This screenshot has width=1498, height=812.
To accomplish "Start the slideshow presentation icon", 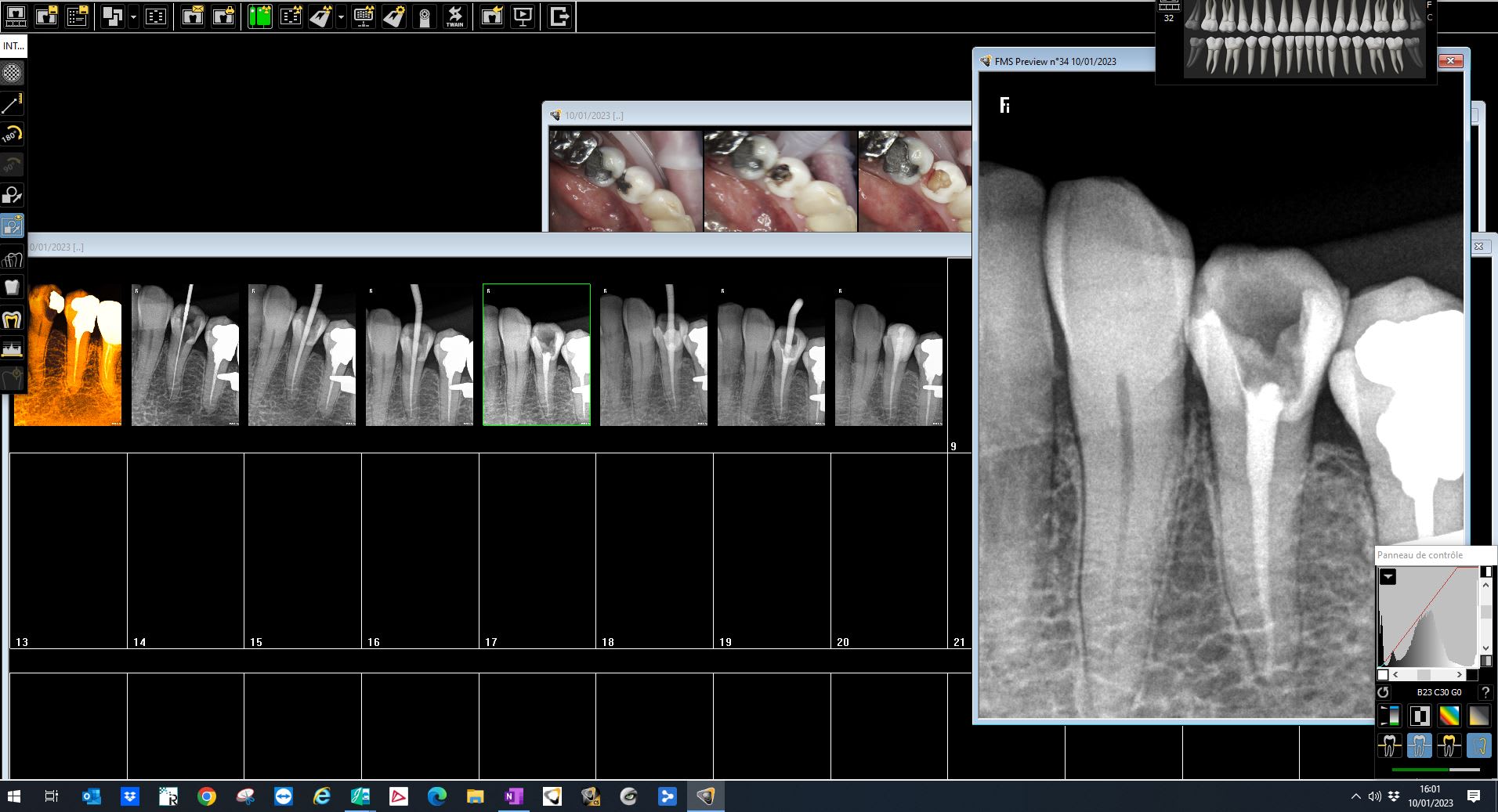I will pyautogui.click(x=523, y=16).
